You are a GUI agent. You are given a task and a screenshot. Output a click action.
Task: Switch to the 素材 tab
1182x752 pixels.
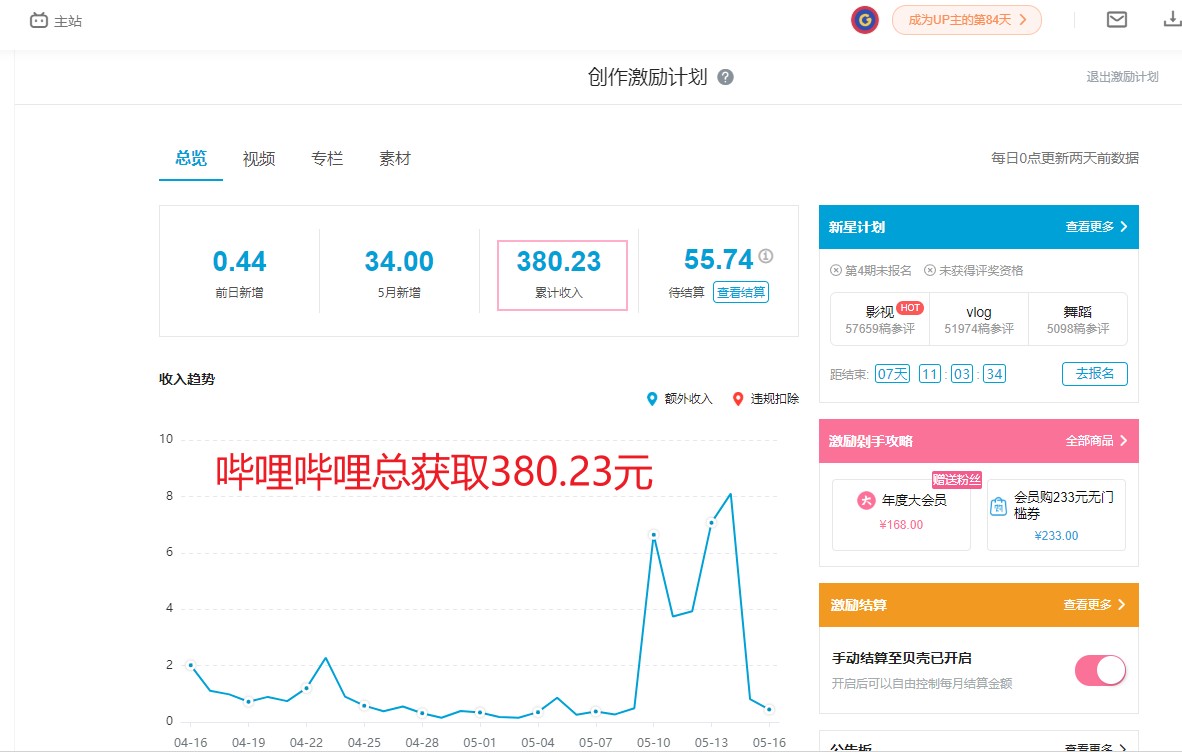click(x=395, y=158)
